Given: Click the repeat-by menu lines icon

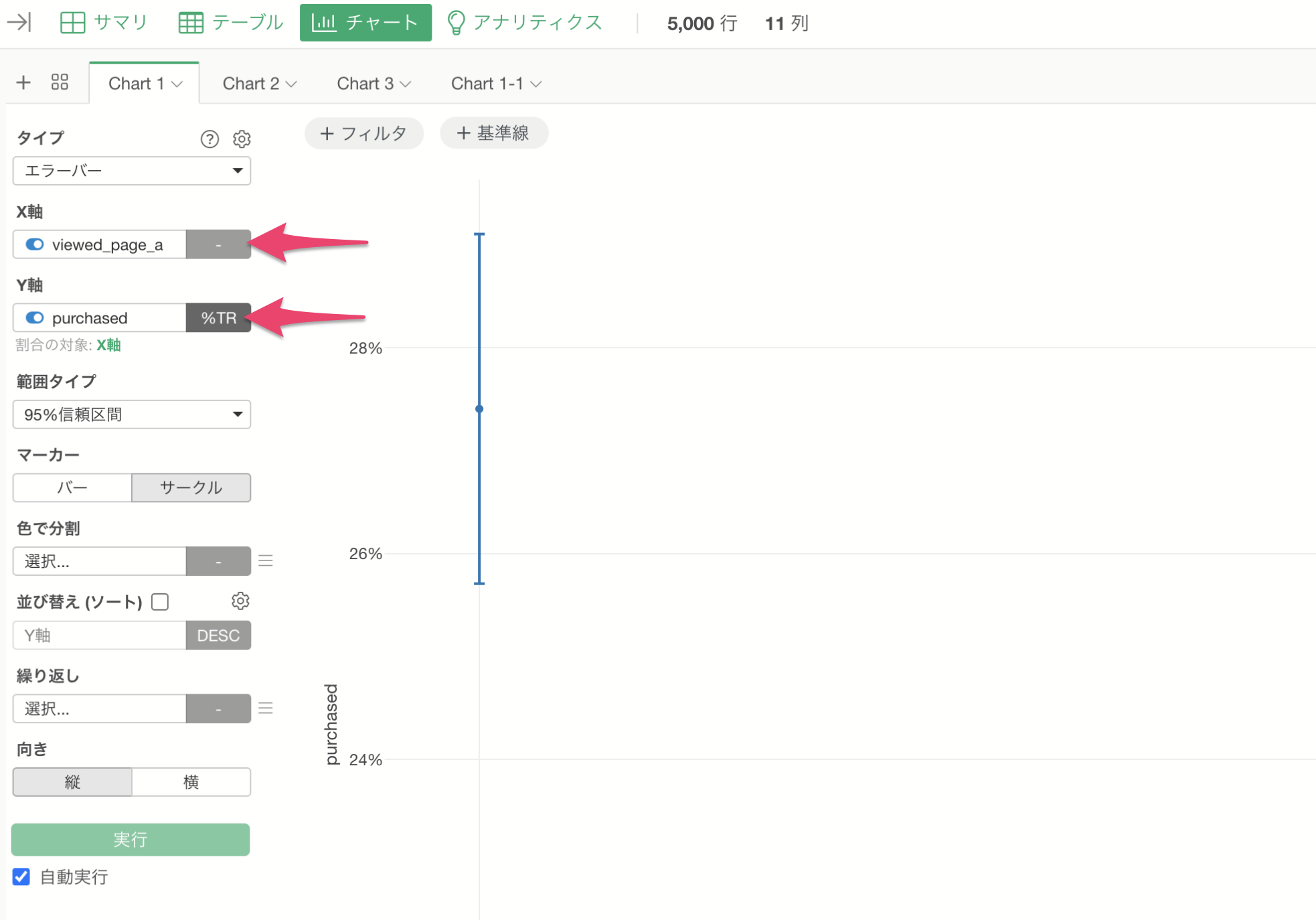Looking at the screenshot, I should 266,708.
